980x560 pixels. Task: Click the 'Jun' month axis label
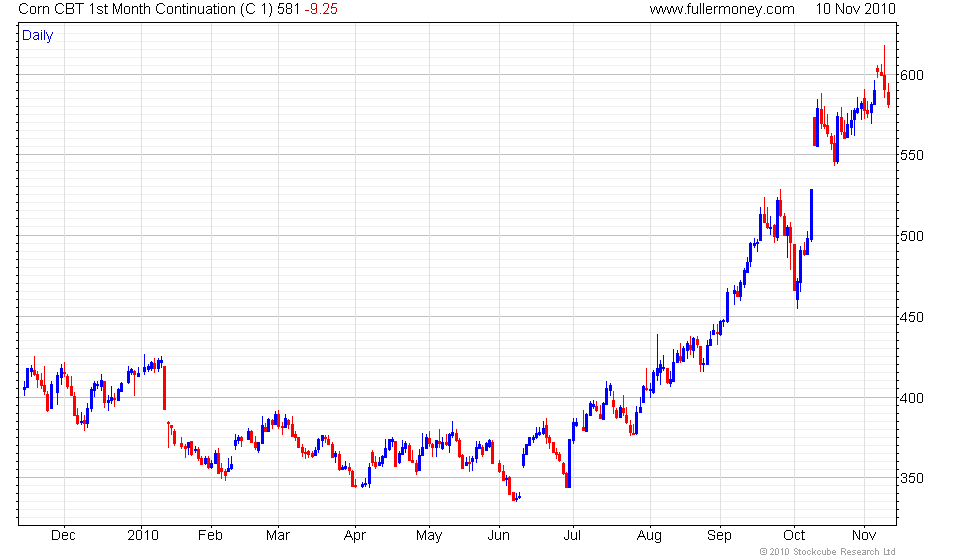[x=498, y=536]
